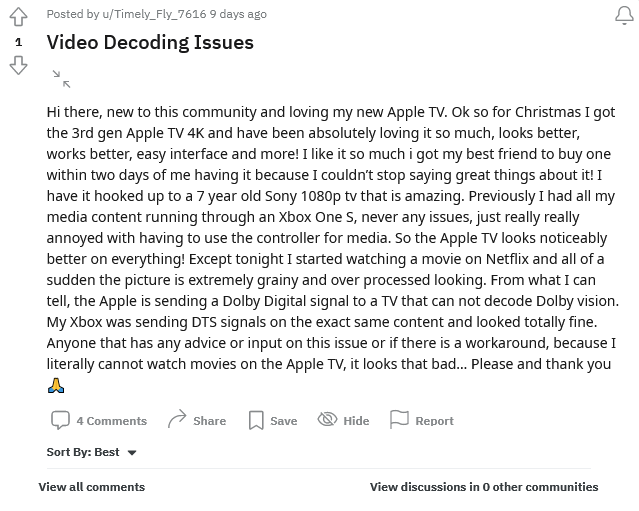
Task: Downvote the Video Decoding Issues post
Action: click(18, 66)
